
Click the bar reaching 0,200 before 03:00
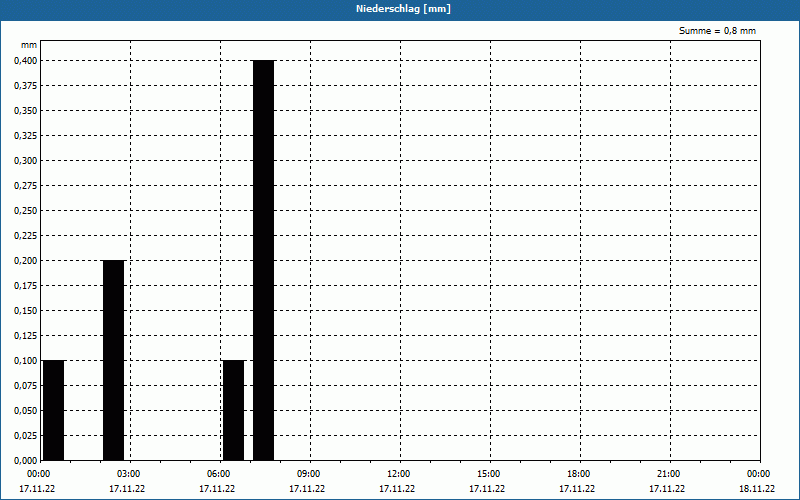coord(113,360)
